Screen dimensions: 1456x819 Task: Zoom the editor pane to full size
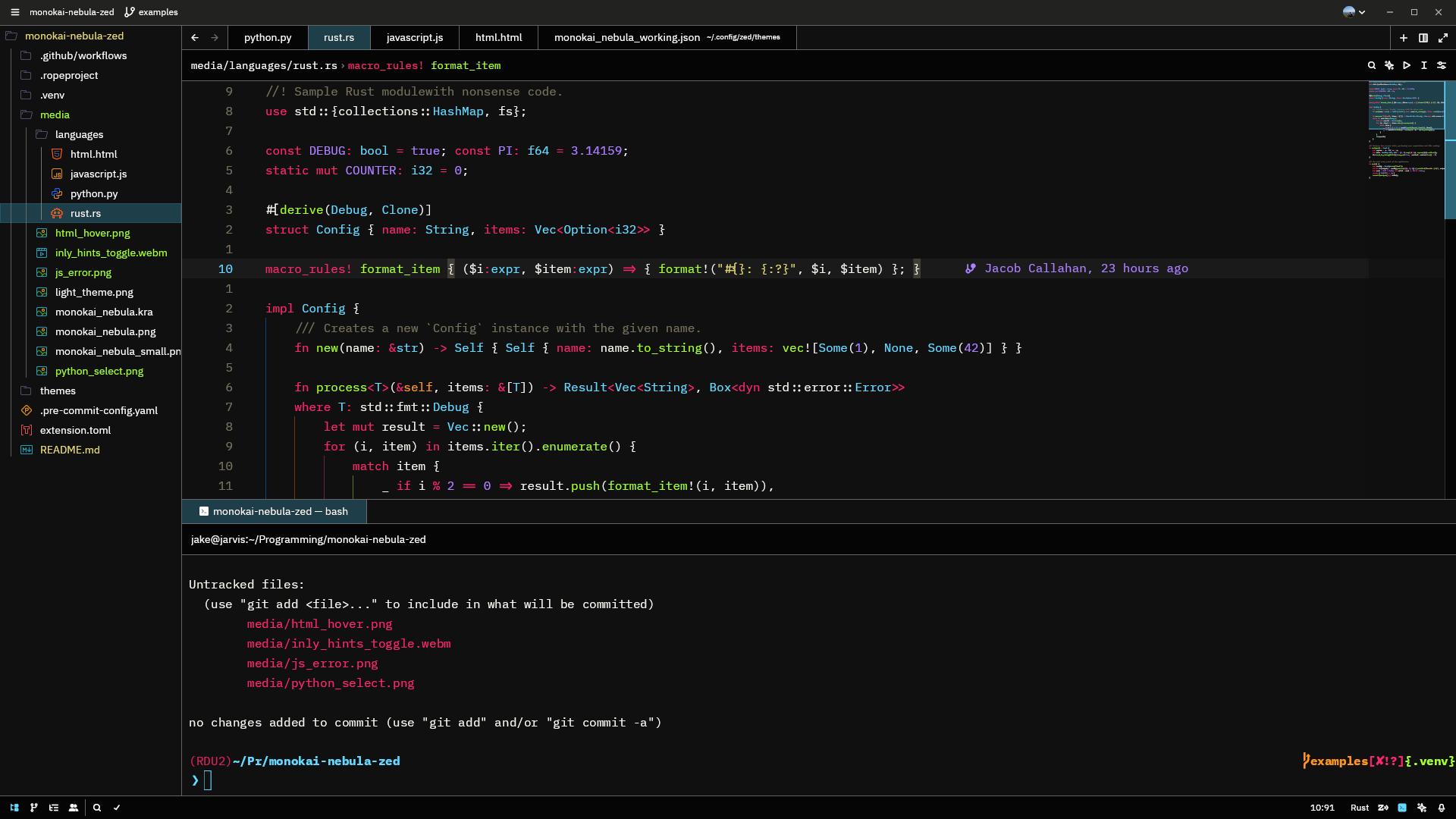click(1443, 37)
